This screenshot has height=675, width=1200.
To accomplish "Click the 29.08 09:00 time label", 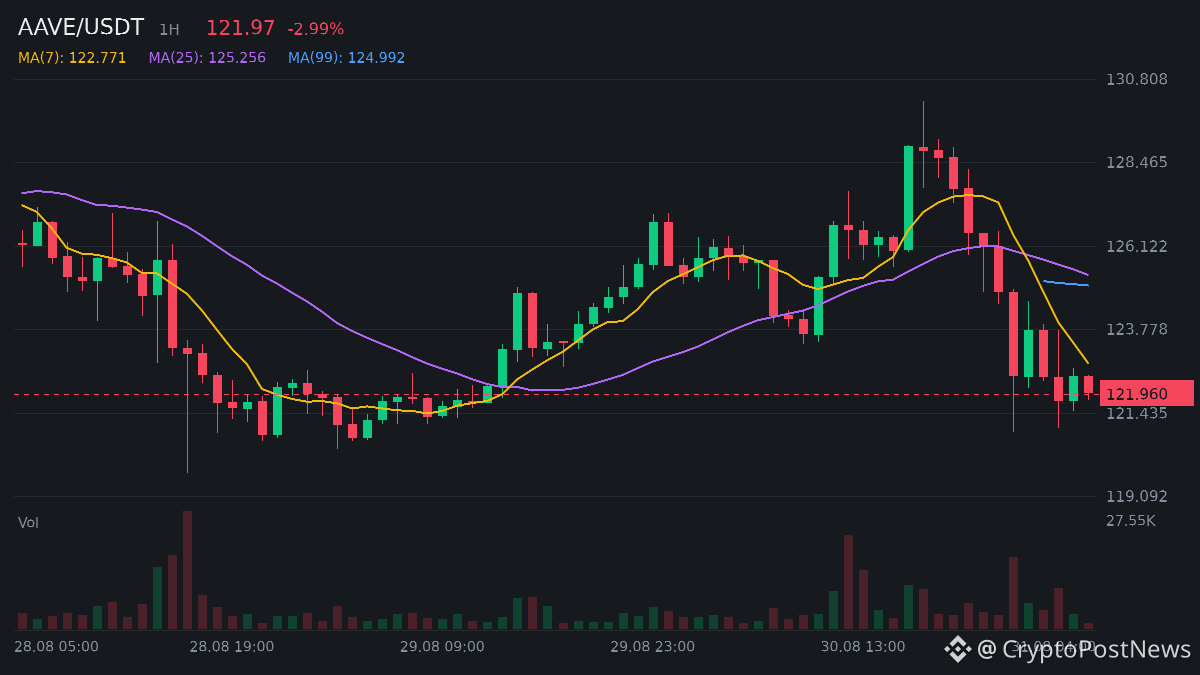I will pyautogui.click(x=442, y=647).
